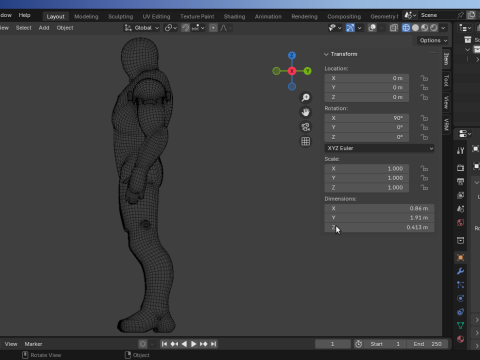480x360 pixels.
Task: Click the blue Z axis gizmo handle
Action: click(292, 55)
